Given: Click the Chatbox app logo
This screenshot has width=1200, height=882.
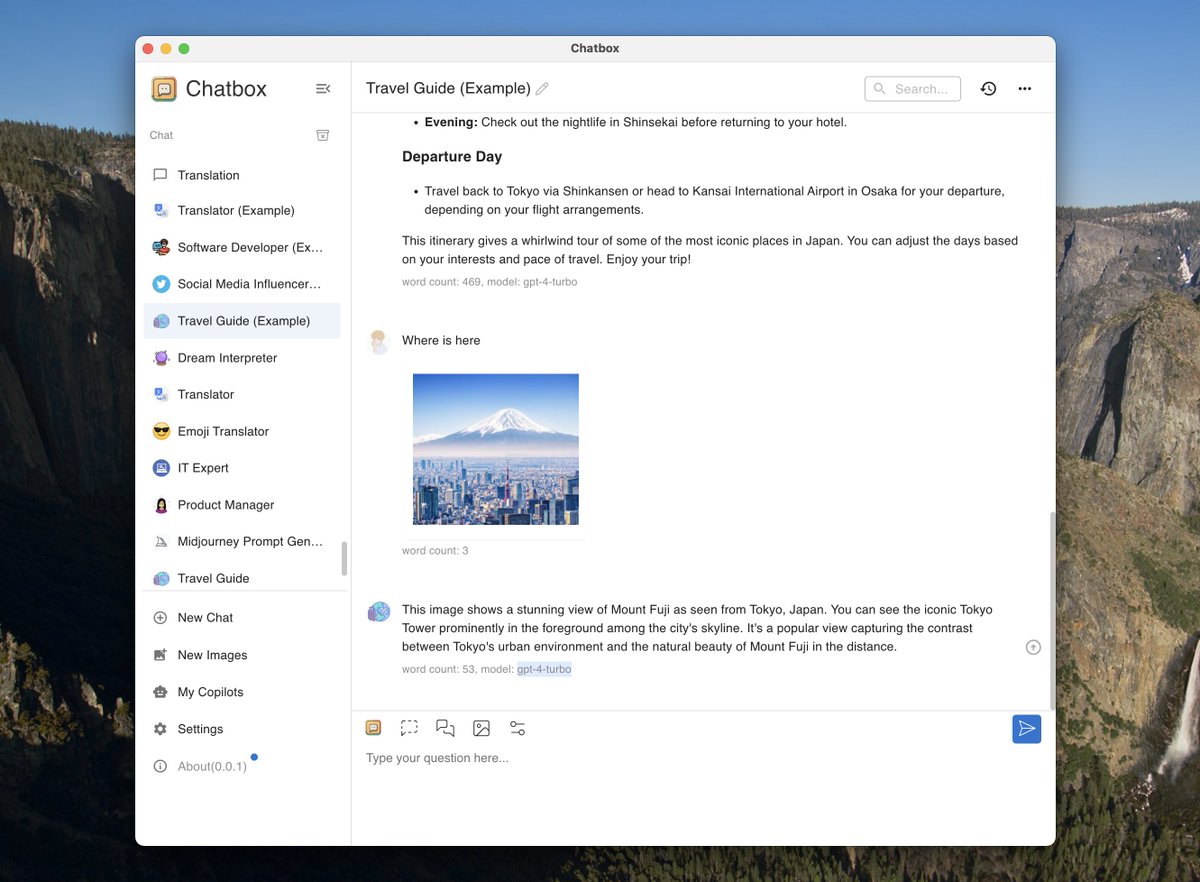Looking at the screenshot, I should tap(162, 89).
